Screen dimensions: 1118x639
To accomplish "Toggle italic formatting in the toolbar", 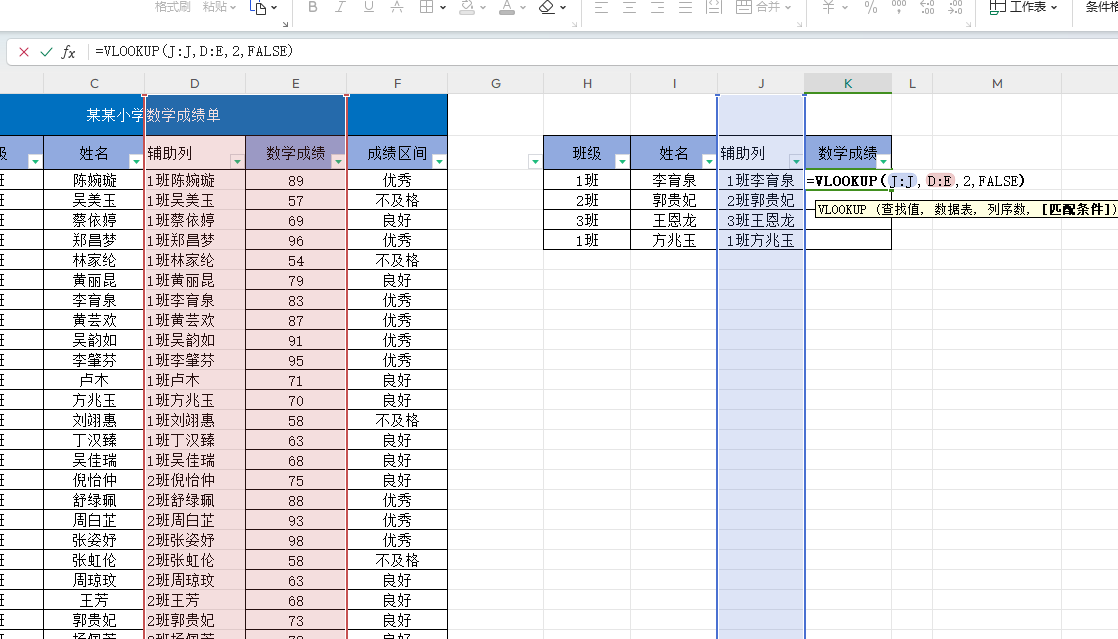I will point(340,7).
